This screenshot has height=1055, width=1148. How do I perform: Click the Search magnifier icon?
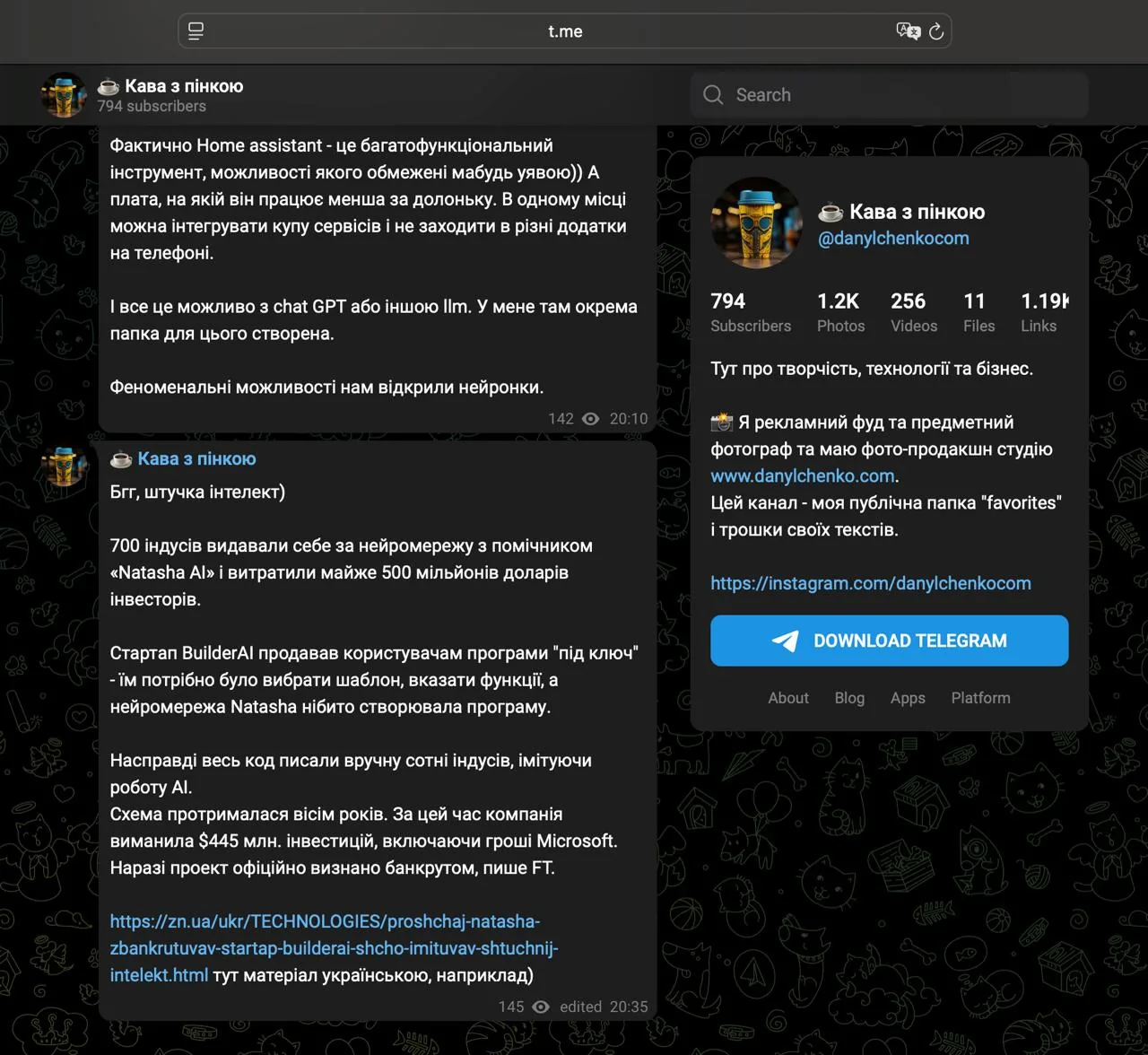pos(713,95)
